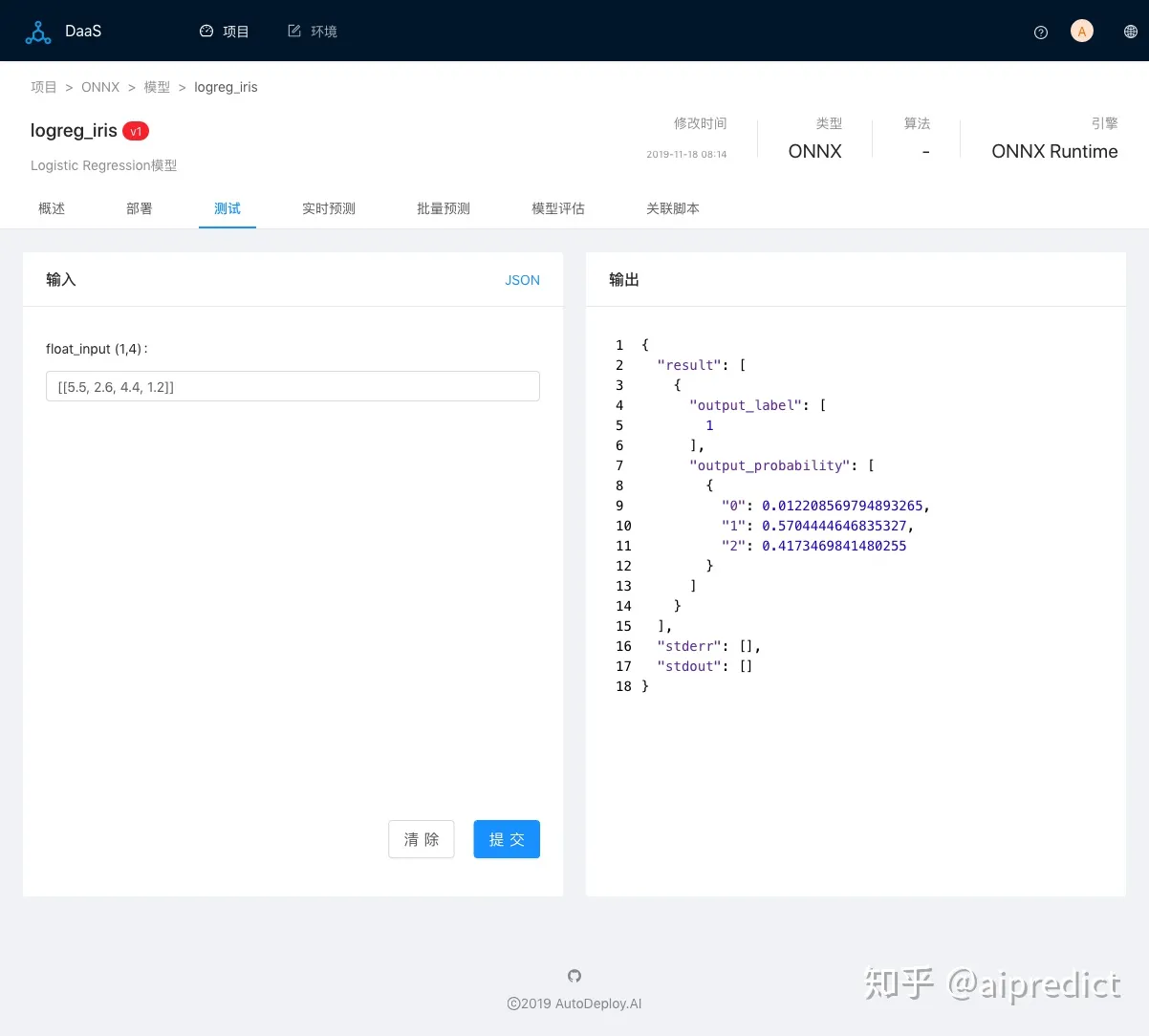The width and height of the screenshot is (1149, 1036).
Task: Switch to the 关联脚本 tab
Action: (x=673, y=208)
